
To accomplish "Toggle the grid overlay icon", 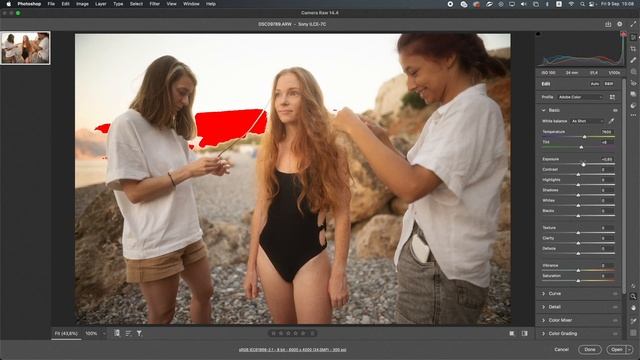I will (x=633, y=333).
